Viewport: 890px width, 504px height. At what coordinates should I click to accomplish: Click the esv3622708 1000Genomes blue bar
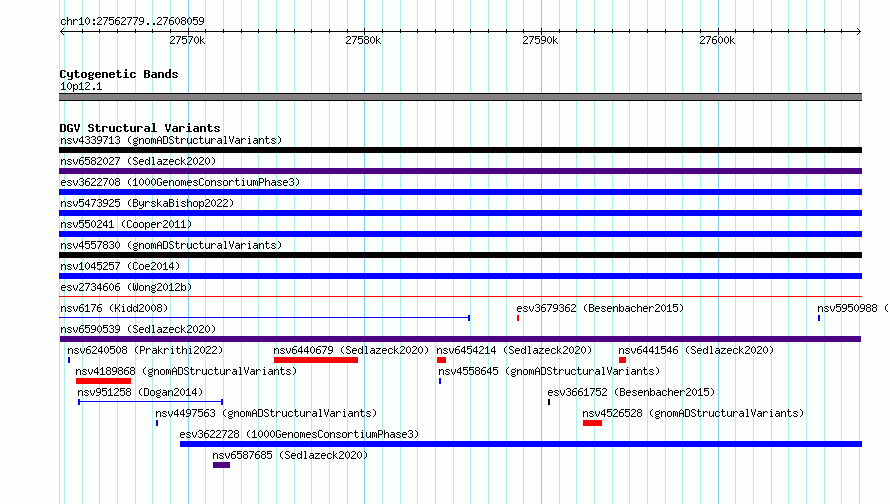[460, 192]
